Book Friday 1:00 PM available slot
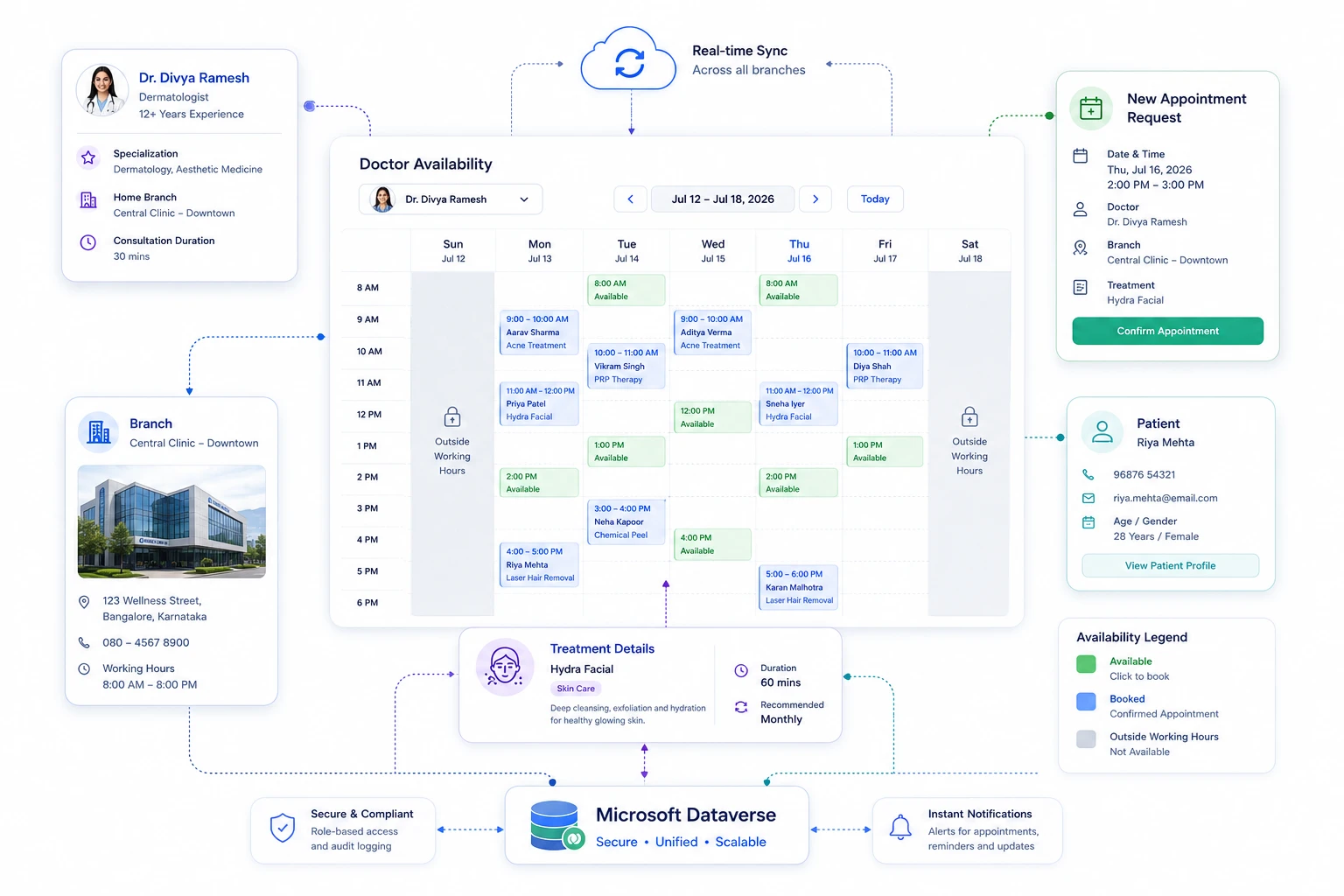 point(885,451)
